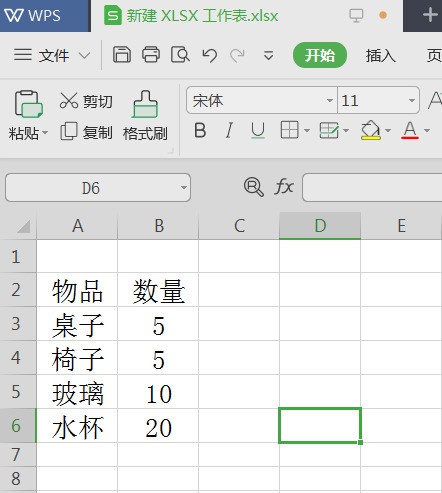The image size is (442, 493).
Task: Click cell containing 椅子
Action: coord(77,358)
